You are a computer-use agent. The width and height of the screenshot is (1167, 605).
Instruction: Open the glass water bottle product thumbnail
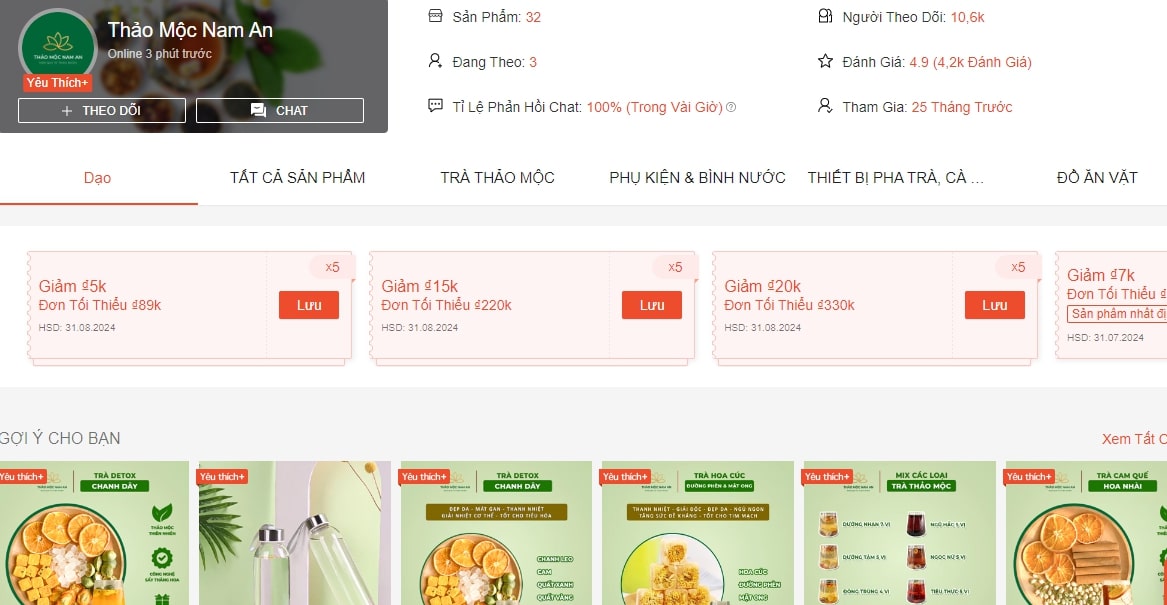293,533
